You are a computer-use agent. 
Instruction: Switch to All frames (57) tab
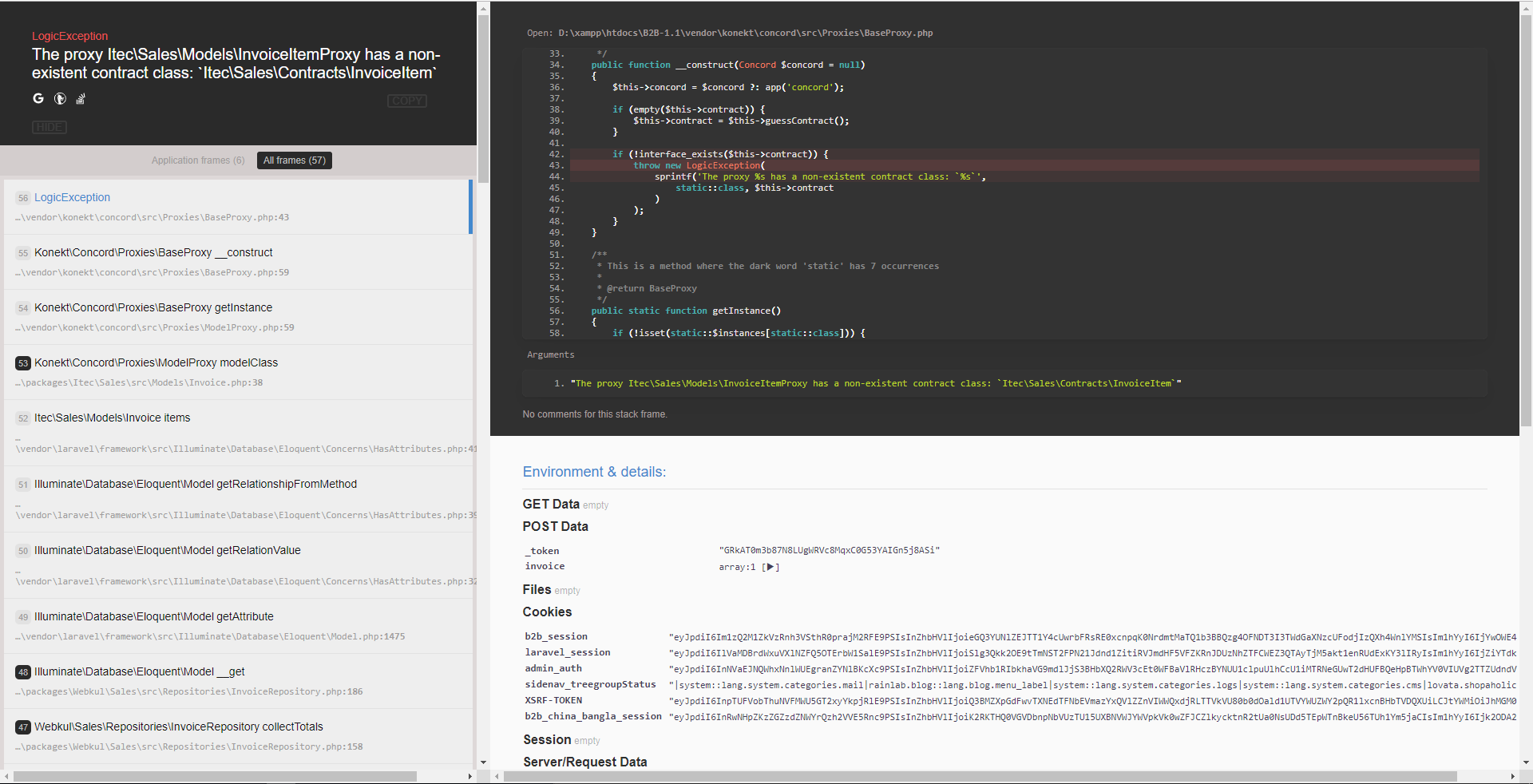tap(295, 160)
